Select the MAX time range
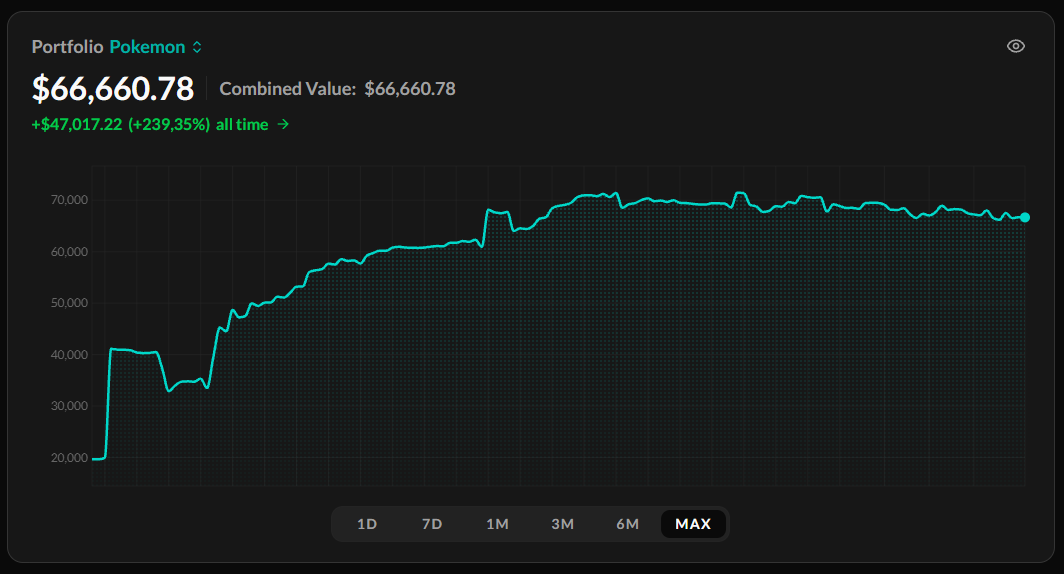The image size is (1064, 574). click(693, 524)
